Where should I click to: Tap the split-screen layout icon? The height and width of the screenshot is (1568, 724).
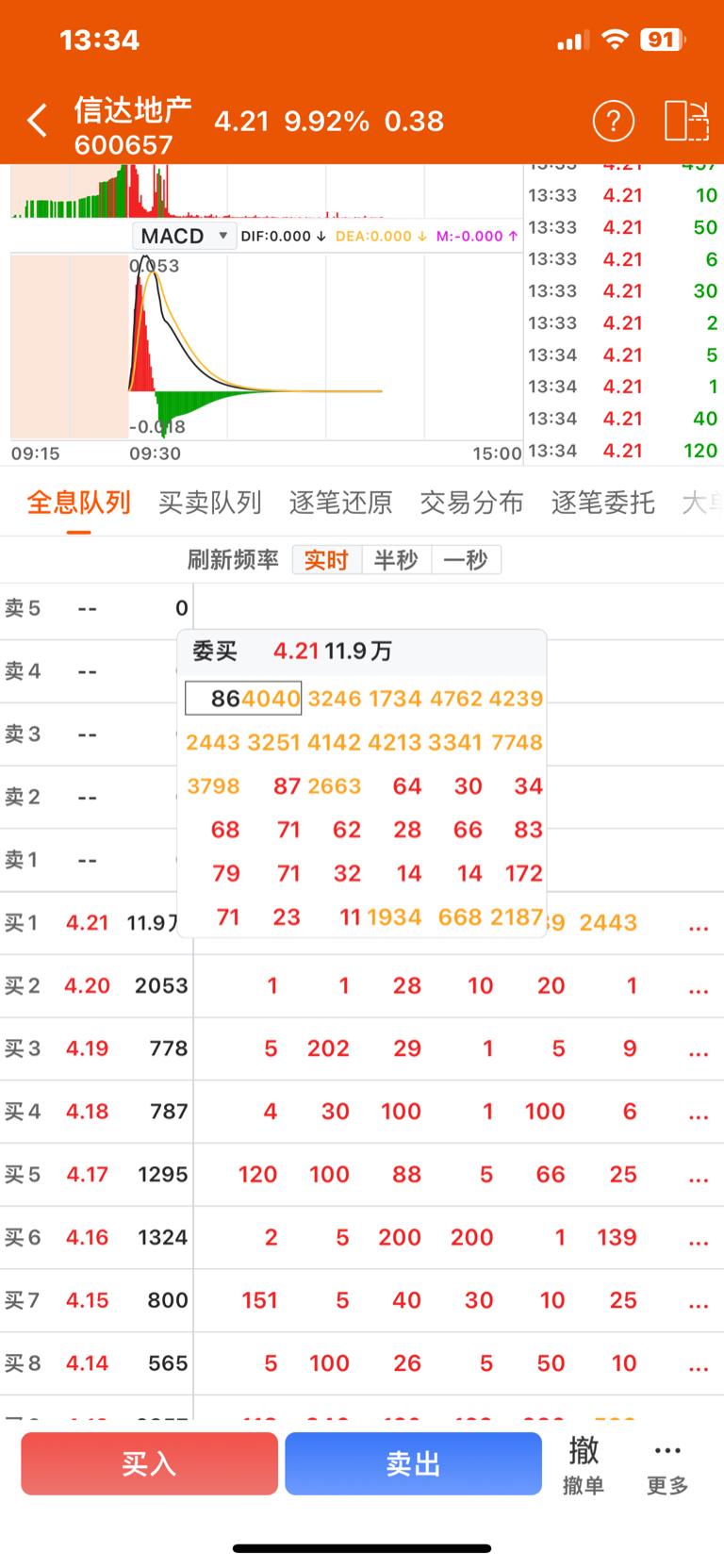click(686, 121)
